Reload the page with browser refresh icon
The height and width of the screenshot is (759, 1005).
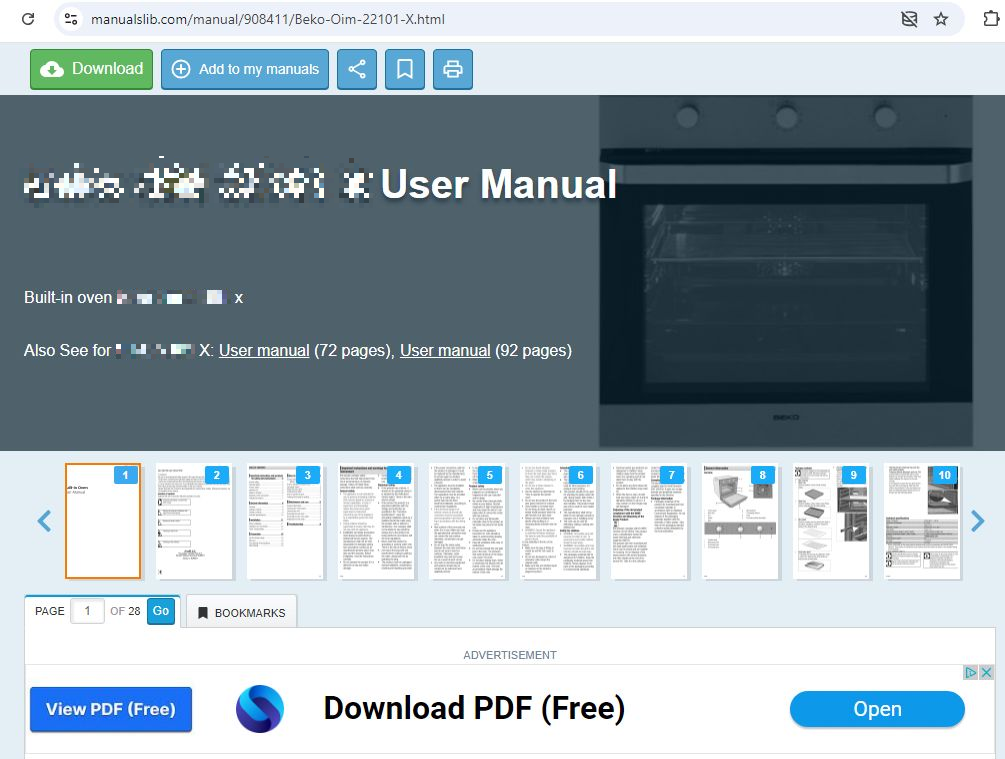point(28,19)
